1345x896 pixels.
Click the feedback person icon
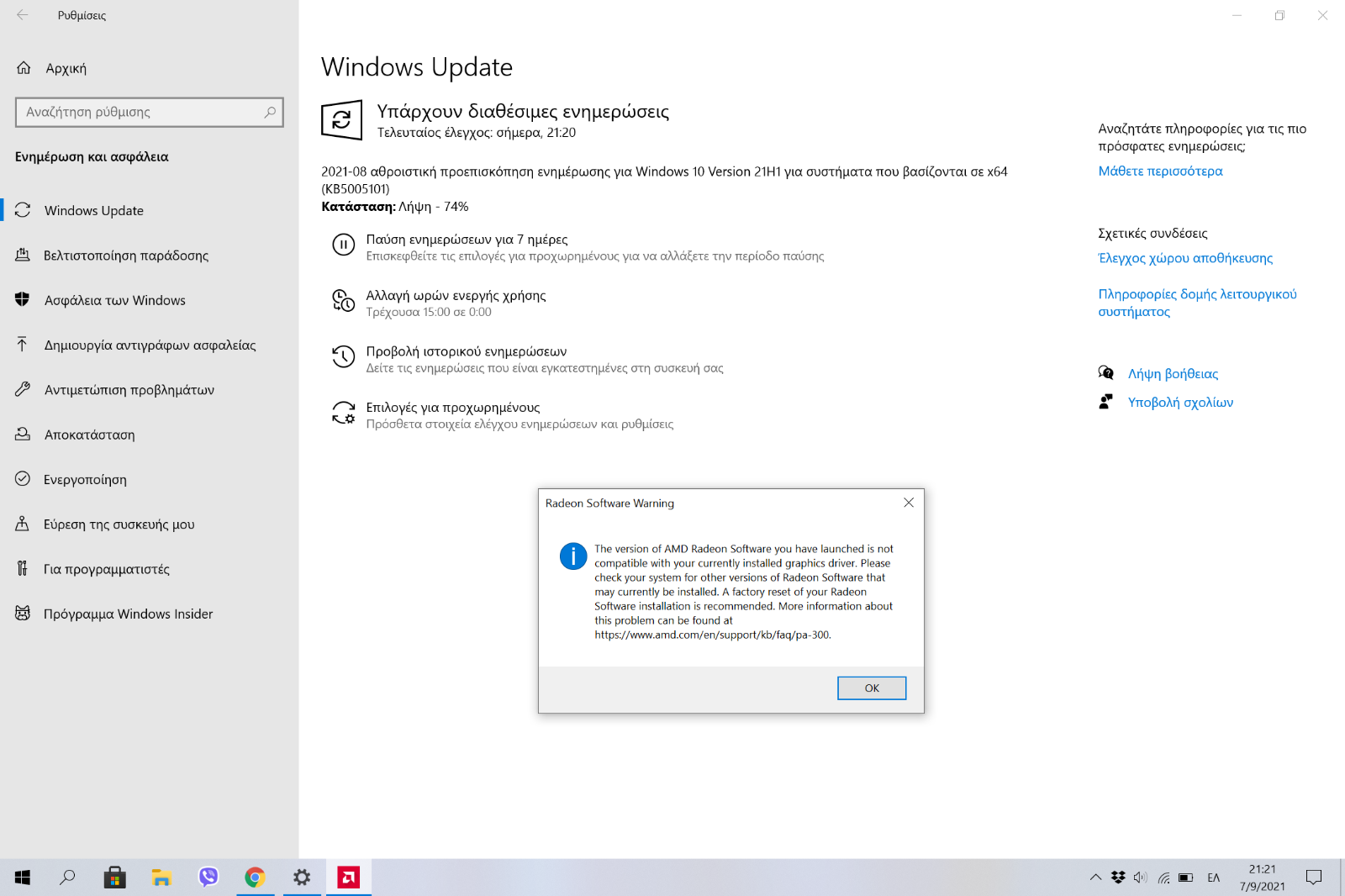coord(1105,402)
